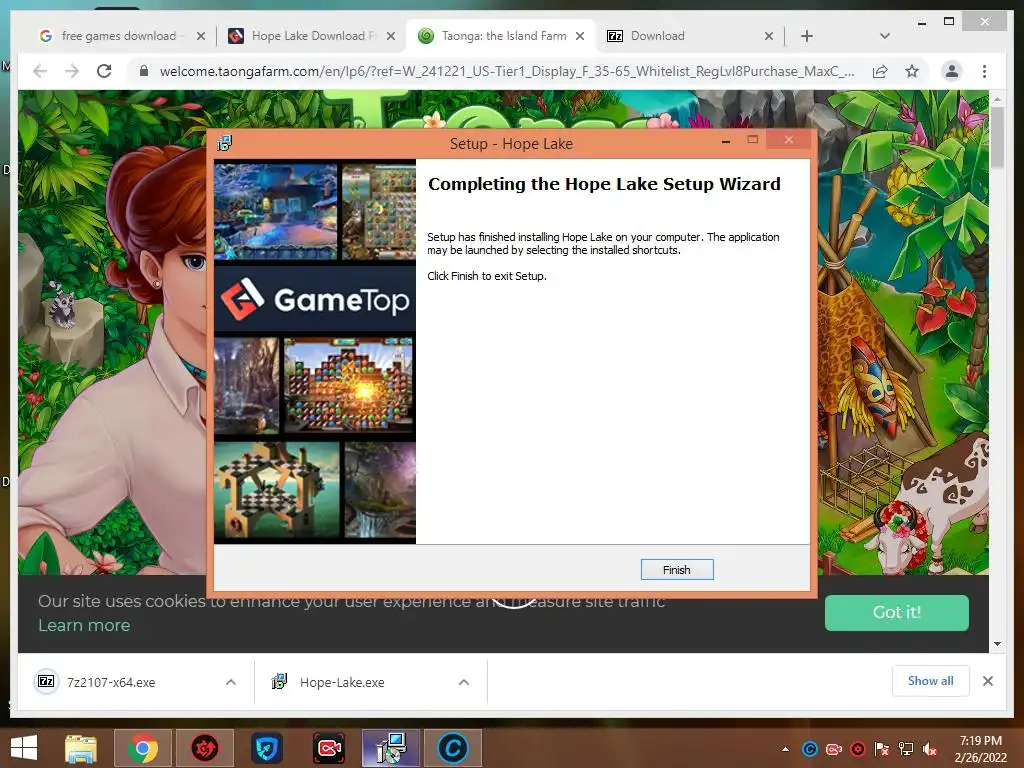Open the Hope-Lake.exe download item

[x=342, y=682]
